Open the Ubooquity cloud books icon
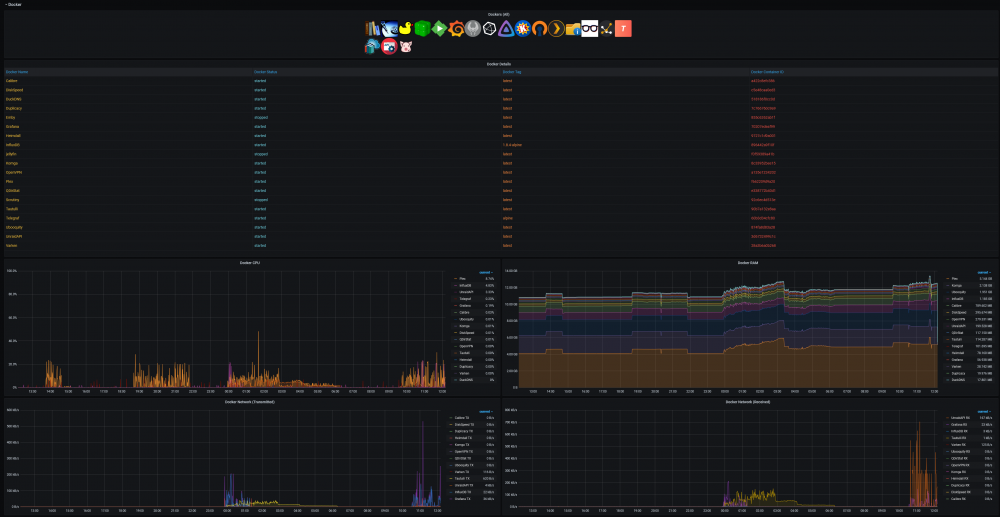This screenshot has height=517, width=1000. coord(372,47)
